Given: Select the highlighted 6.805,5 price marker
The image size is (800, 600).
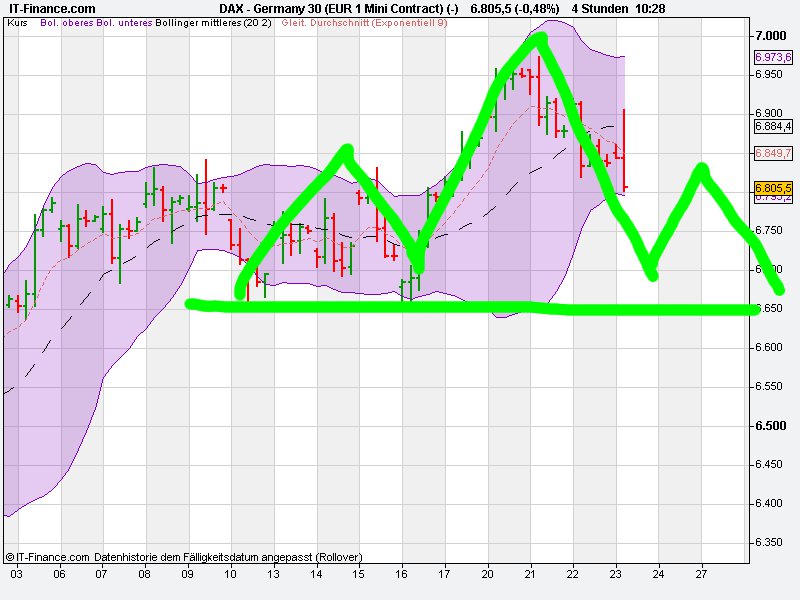Looking at the screenshot, I should [x=773, y=187].
